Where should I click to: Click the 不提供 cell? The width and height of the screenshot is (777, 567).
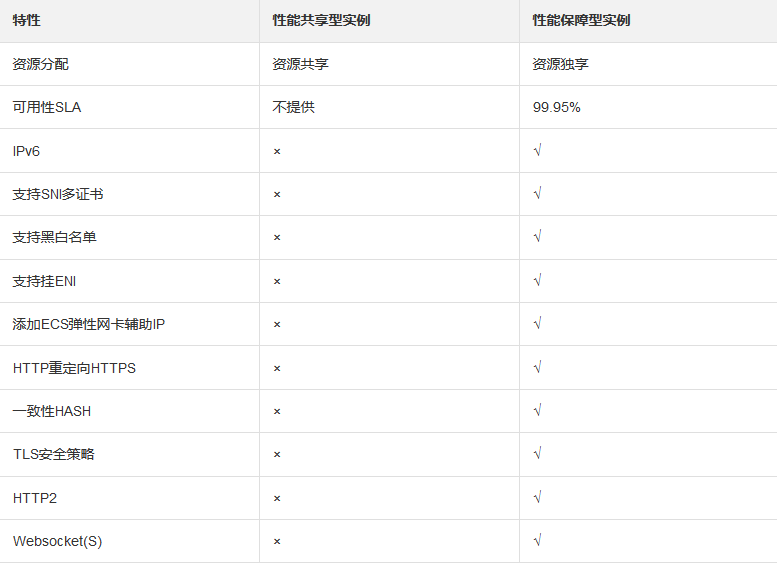(x=293, y=107)
